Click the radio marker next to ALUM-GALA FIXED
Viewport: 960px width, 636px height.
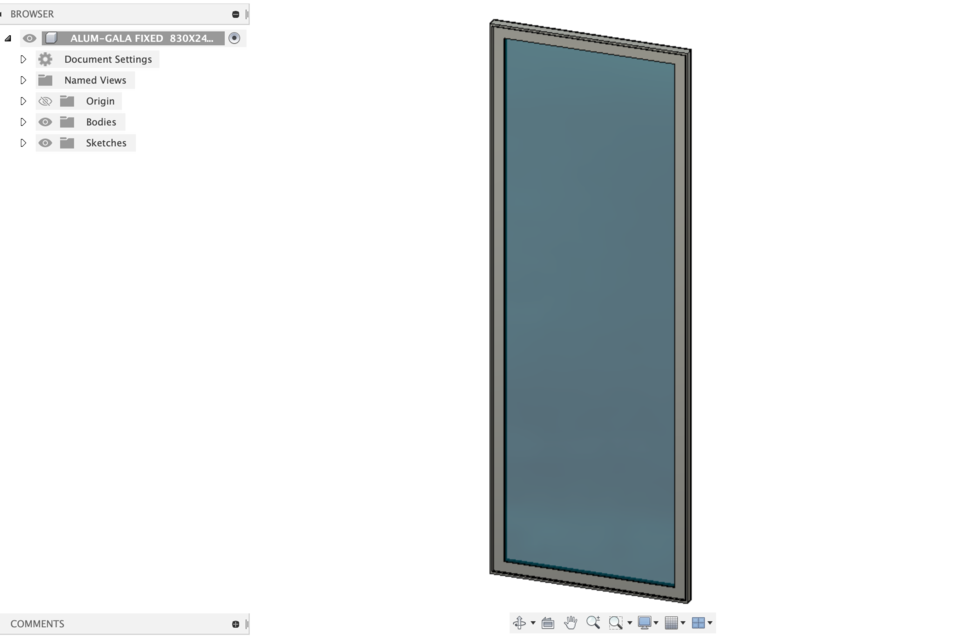233,37
